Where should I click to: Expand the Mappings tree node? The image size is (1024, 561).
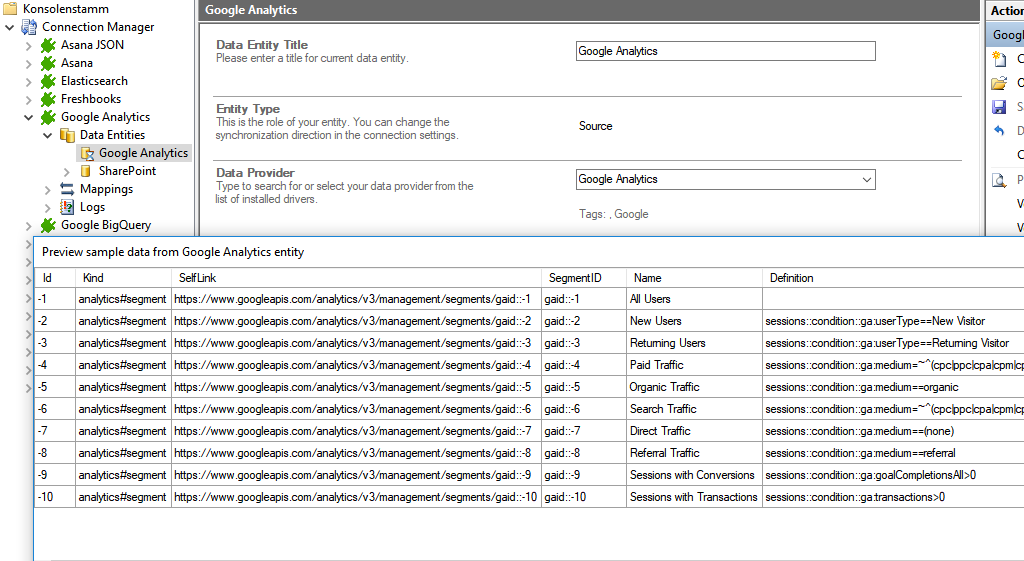(x=47, y=189)
